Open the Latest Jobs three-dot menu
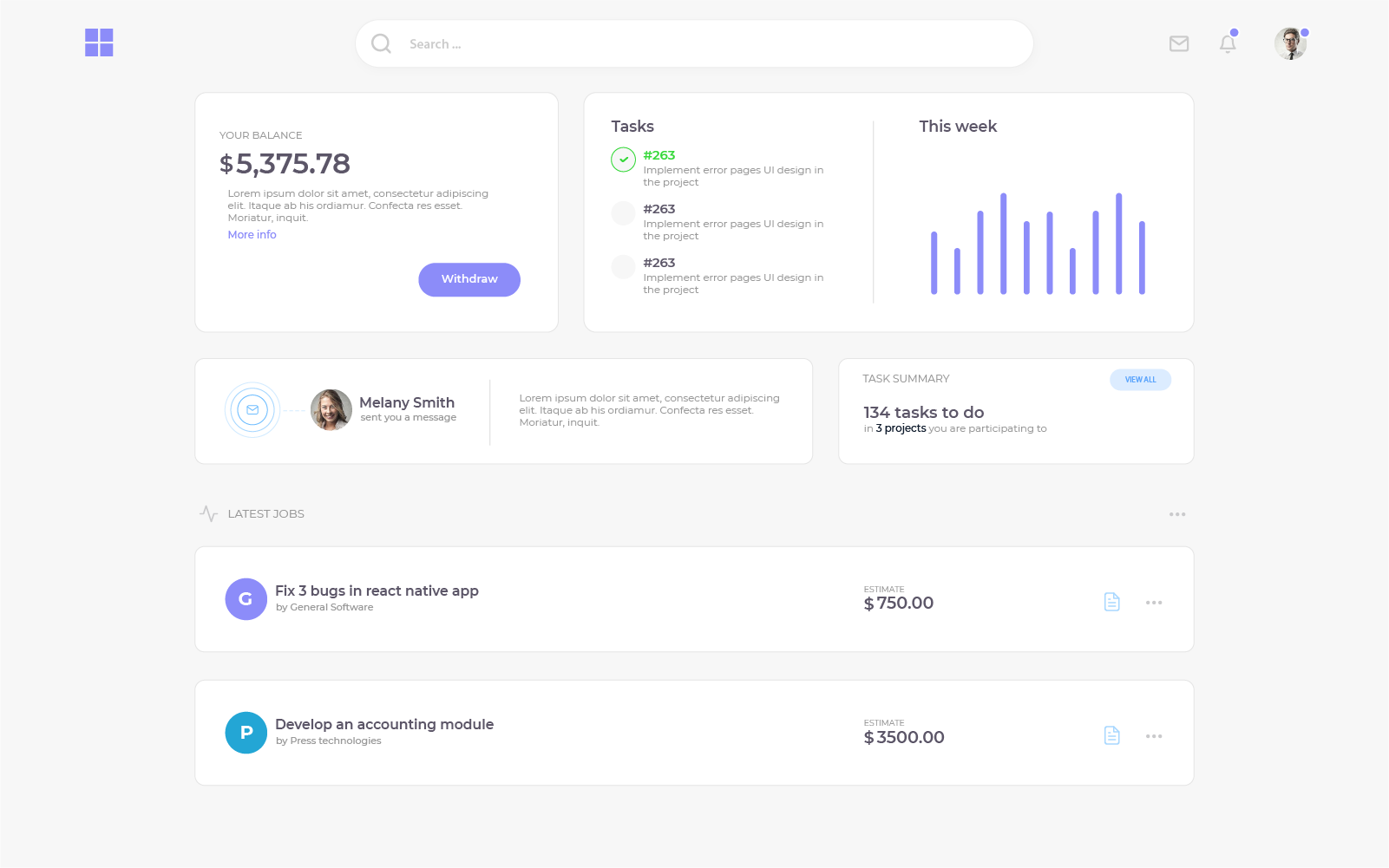The height and width of the screenshot is (868, 1389). click(x=1176, y=514)
